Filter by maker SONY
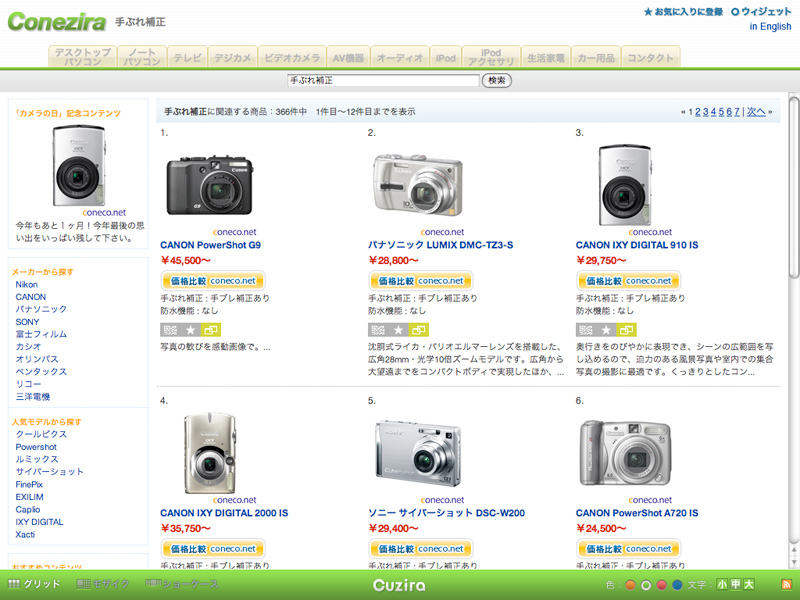800x600 pixels. [x=27, y=322]
